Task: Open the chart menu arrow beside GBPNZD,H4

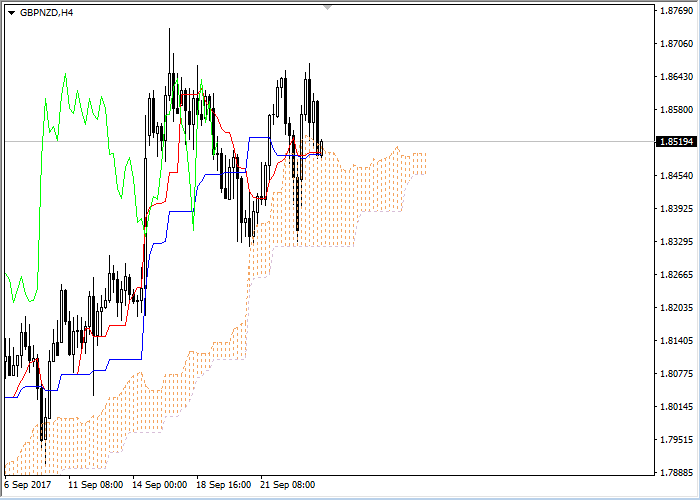Action: [12, 13]
